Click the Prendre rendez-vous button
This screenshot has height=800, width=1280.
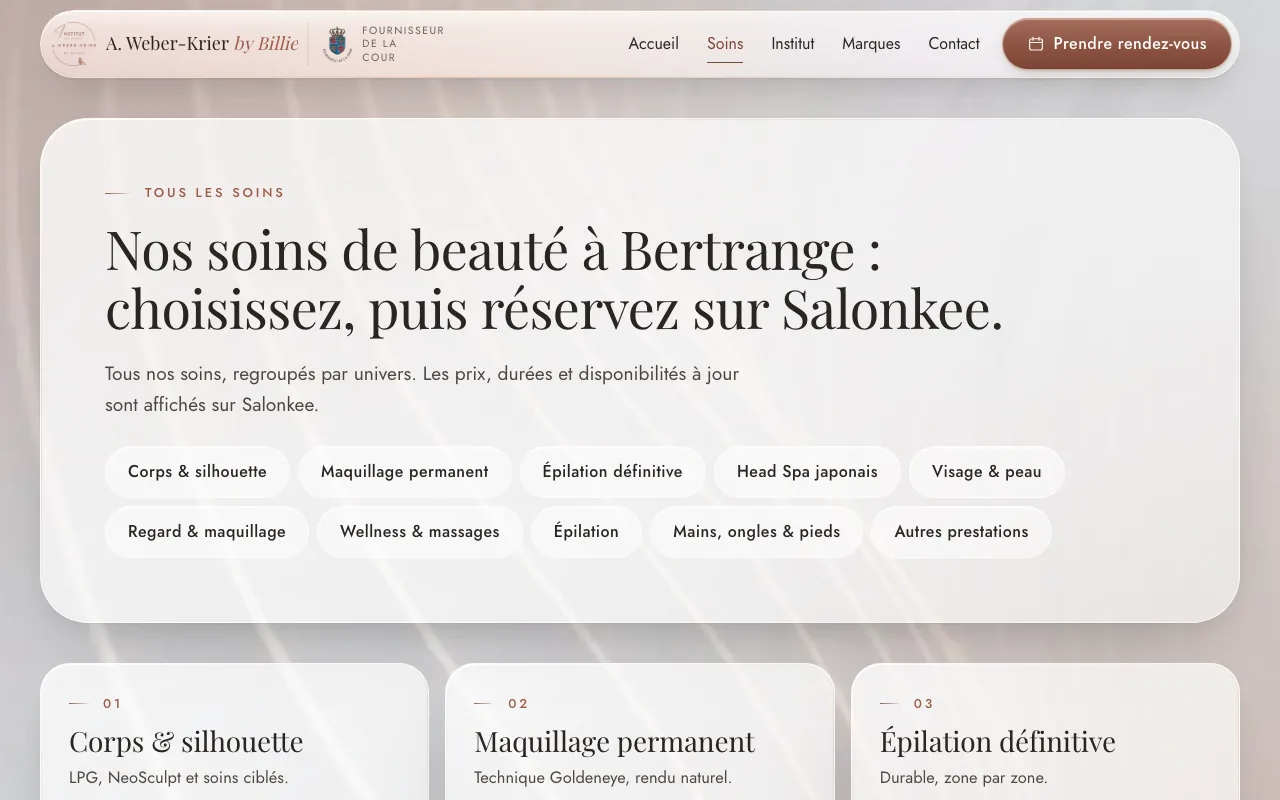(1117, 44)
